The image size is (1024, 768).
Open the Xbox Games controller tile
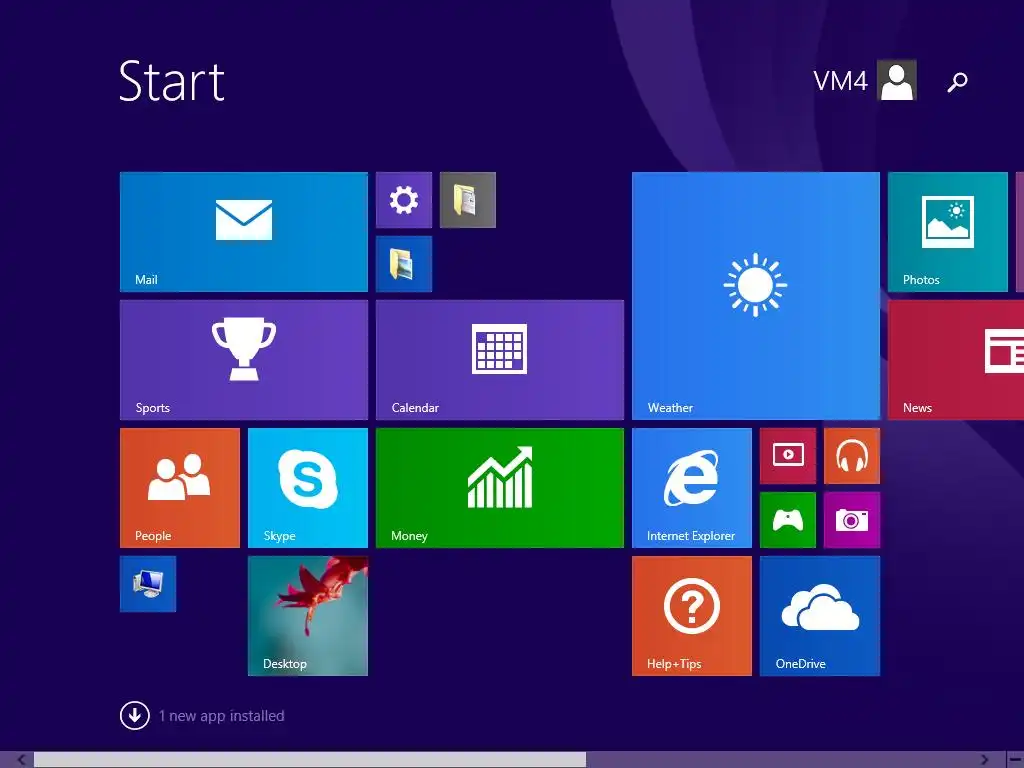point(788,520)
